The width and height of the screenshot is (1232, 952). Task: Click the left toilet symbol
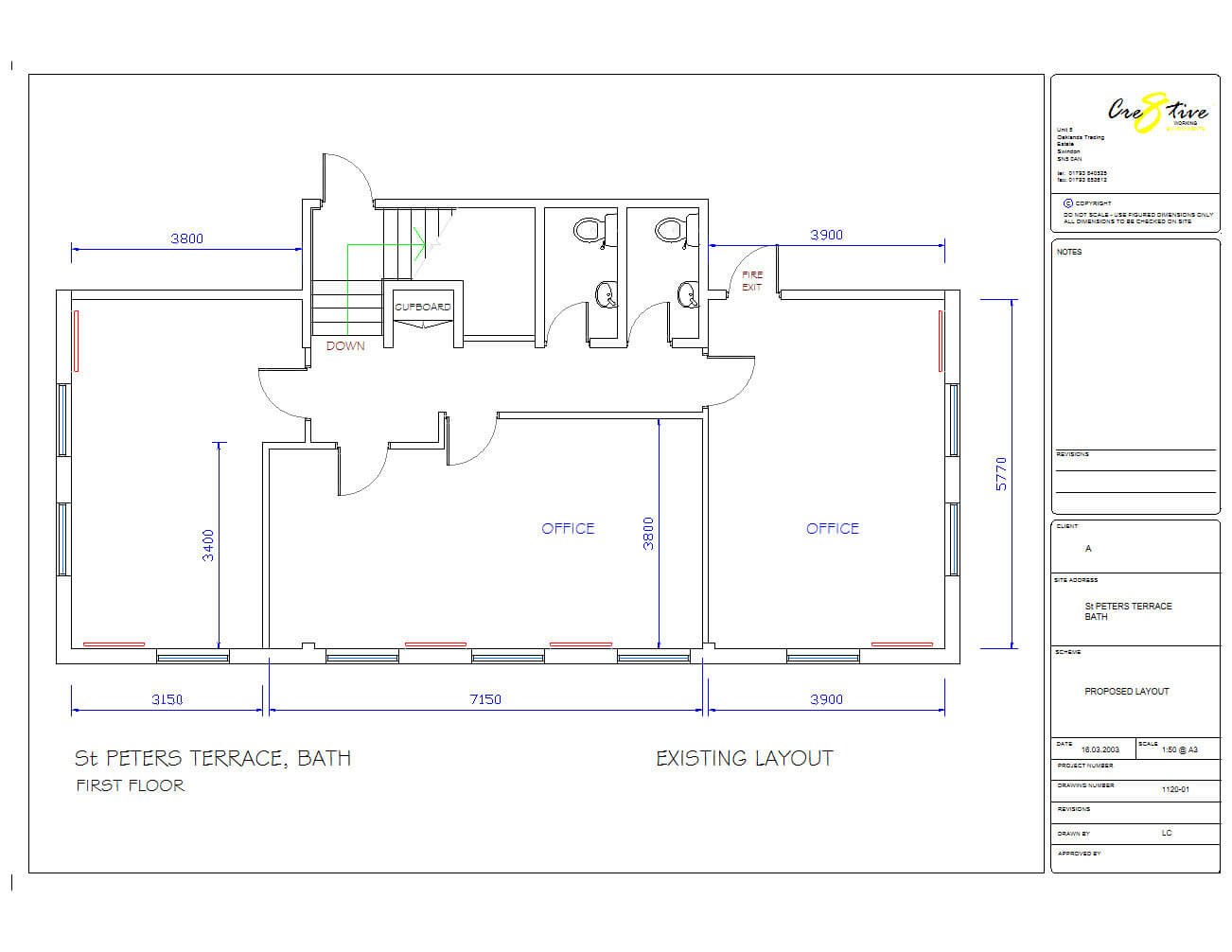click(x=588, y=229)
